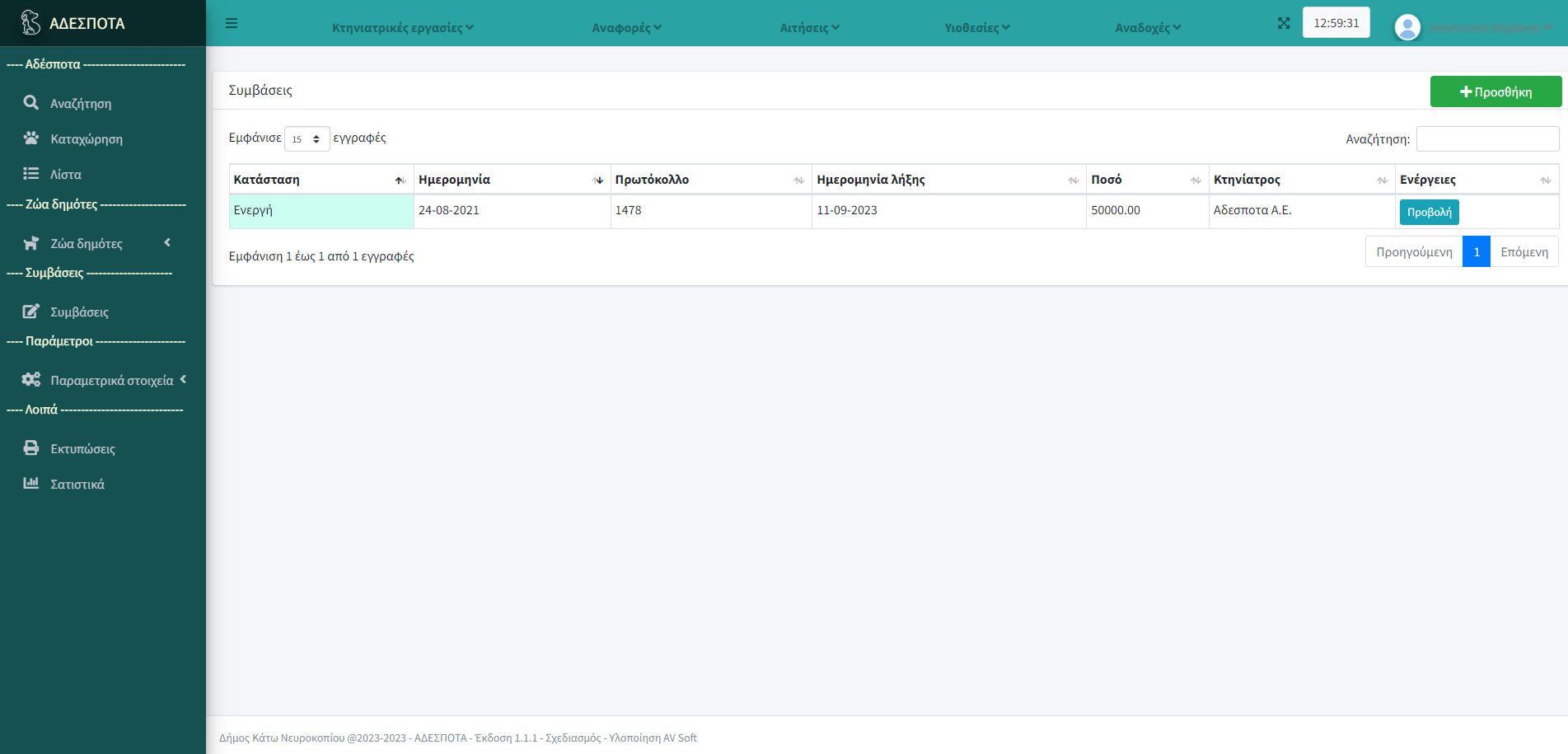Click Προβολή for contract 1478
The width and height of the screenshot is (1568, 754).
point(1429,212)
